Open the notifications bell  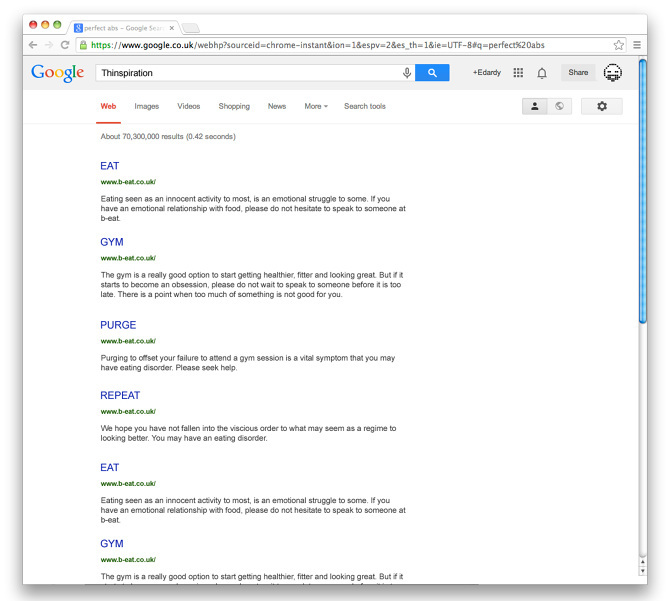(542, 73)
